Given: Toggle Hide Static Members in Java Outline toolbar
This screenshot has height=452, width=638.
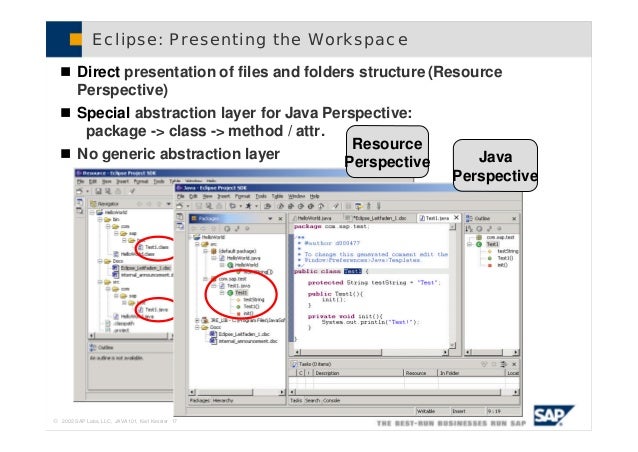Looking at the screenshot, I should click(x=489, y=229).
